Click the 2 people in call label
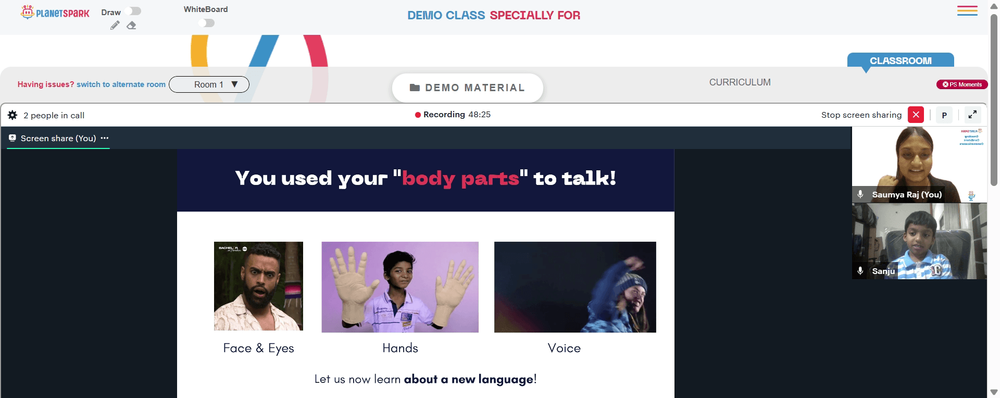Viewport: 1000px width, 398px height. point(54,115)
